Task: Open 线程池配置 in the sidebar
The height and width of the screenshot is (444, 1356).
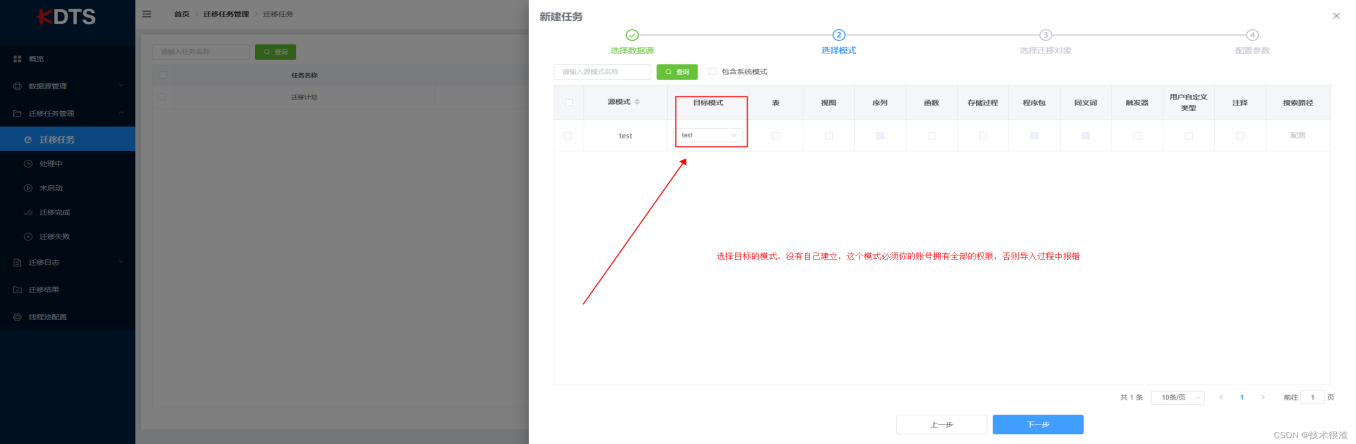Action: [67, 317]
